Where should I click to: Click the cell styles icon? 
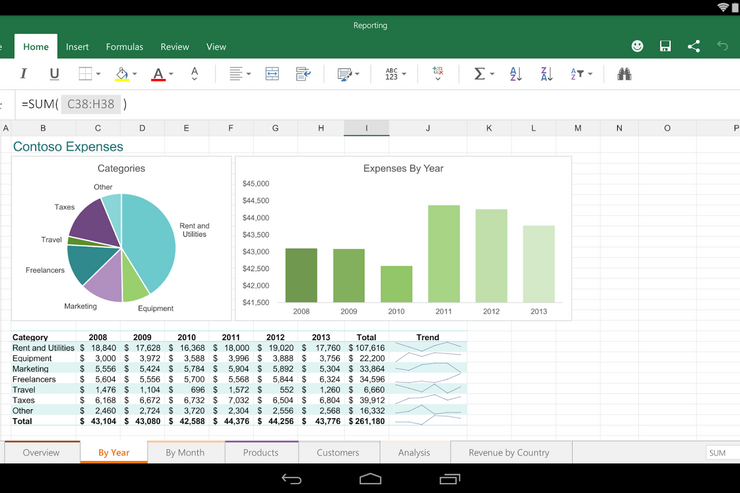345,74
